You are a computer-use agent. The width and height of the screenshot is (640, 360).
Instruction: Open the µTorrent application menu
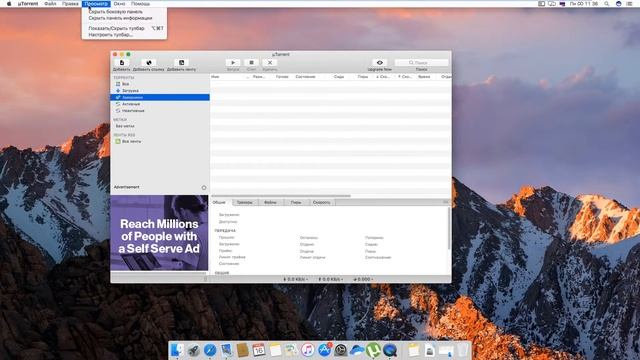point(28,4)
